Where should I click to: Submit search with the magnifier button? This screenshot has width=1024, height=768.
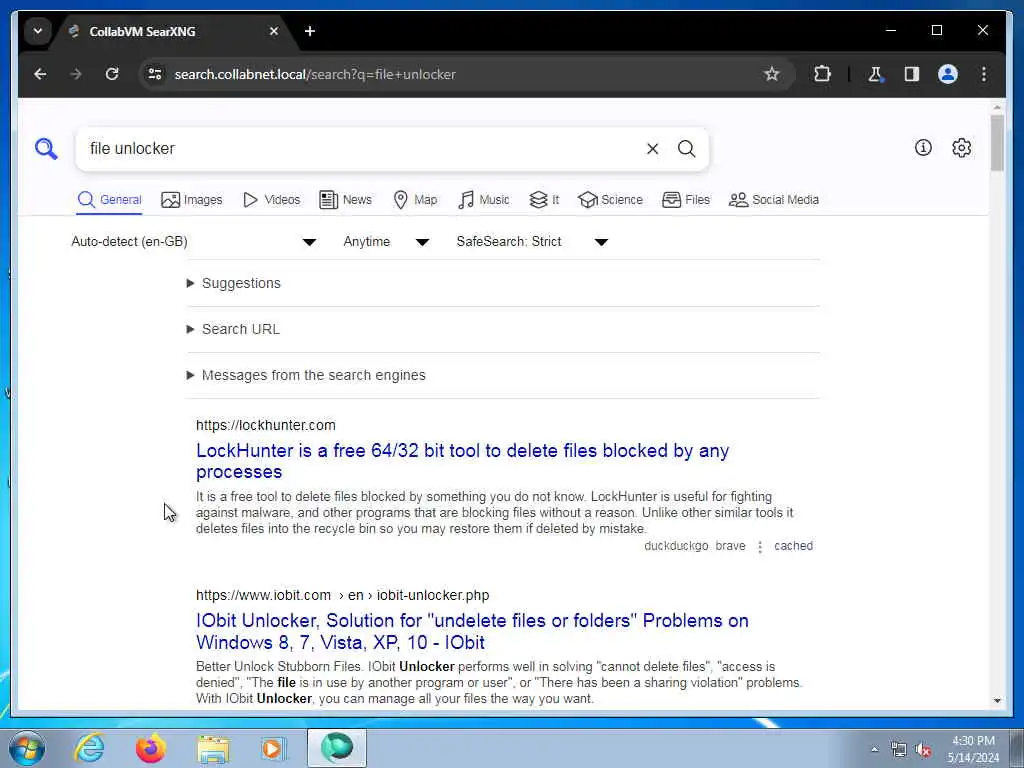686,149
